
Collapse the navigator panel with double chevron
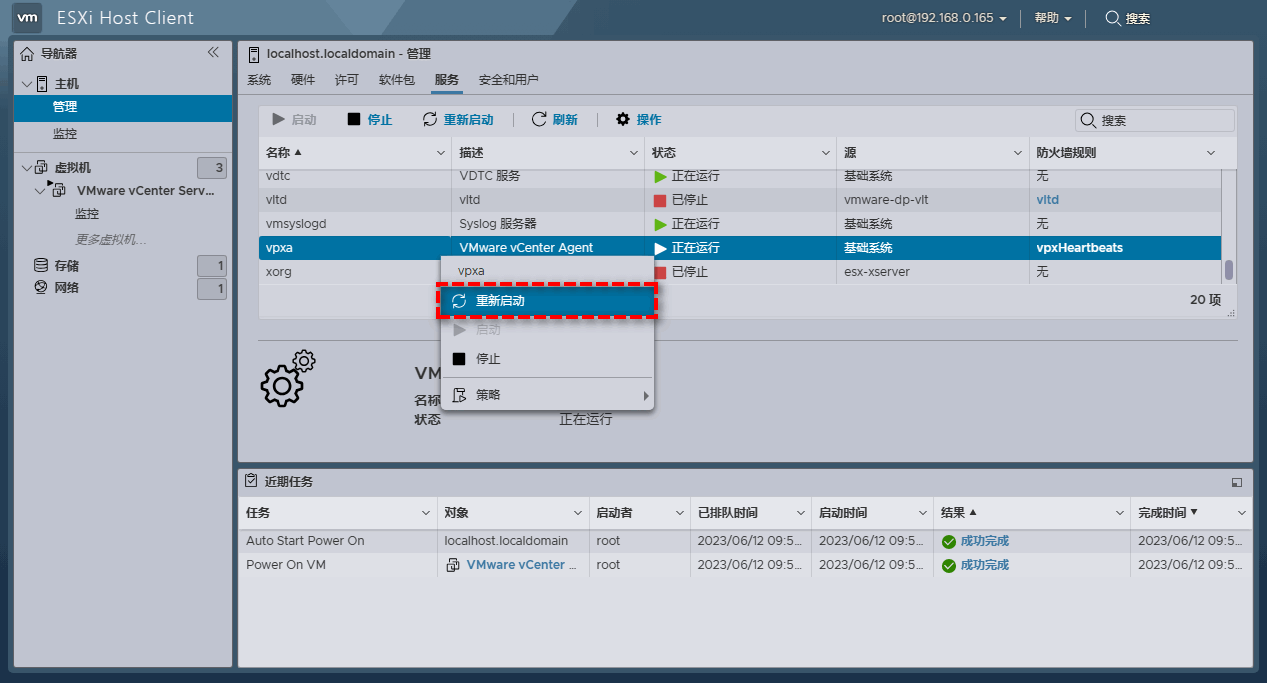(x=213, y=53)
